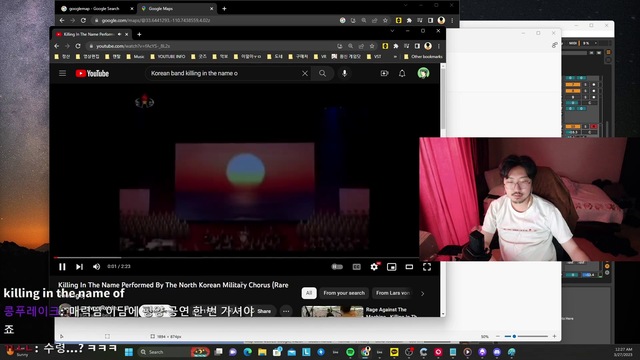Select the From your search chip
The height and width of the screenshot is (360, 640).
[344, 293]
